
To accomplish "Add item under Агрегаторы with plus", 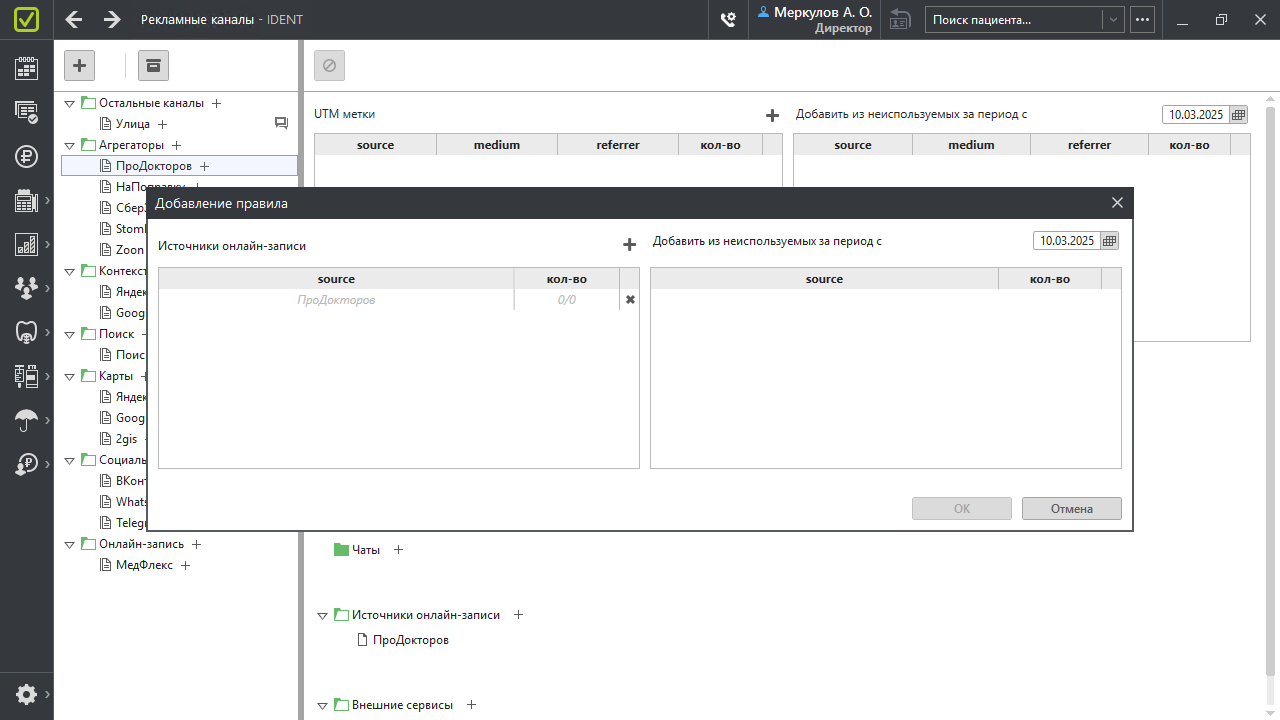I will click(177, 145).
